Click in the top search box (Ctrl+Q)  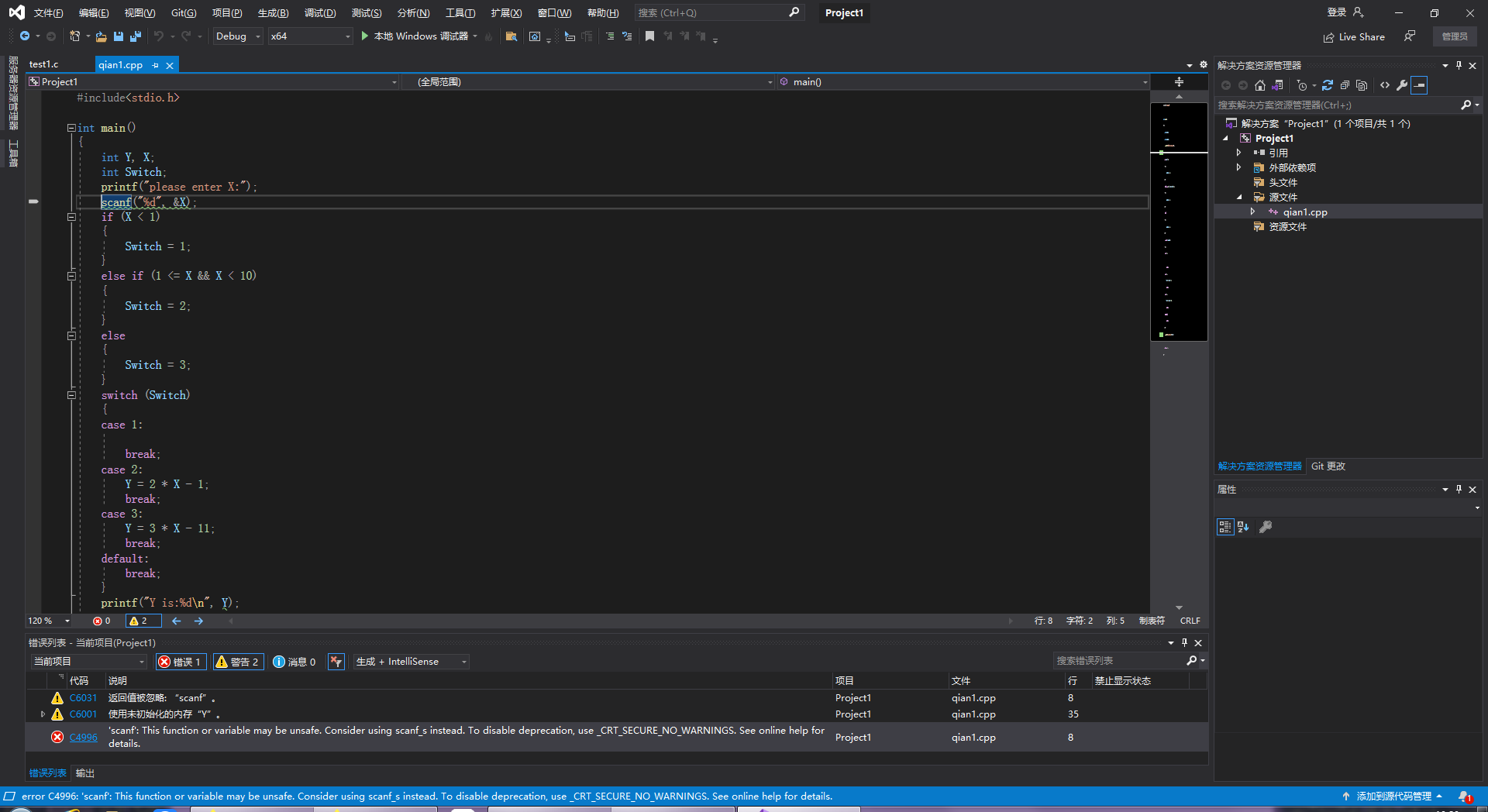719,13
